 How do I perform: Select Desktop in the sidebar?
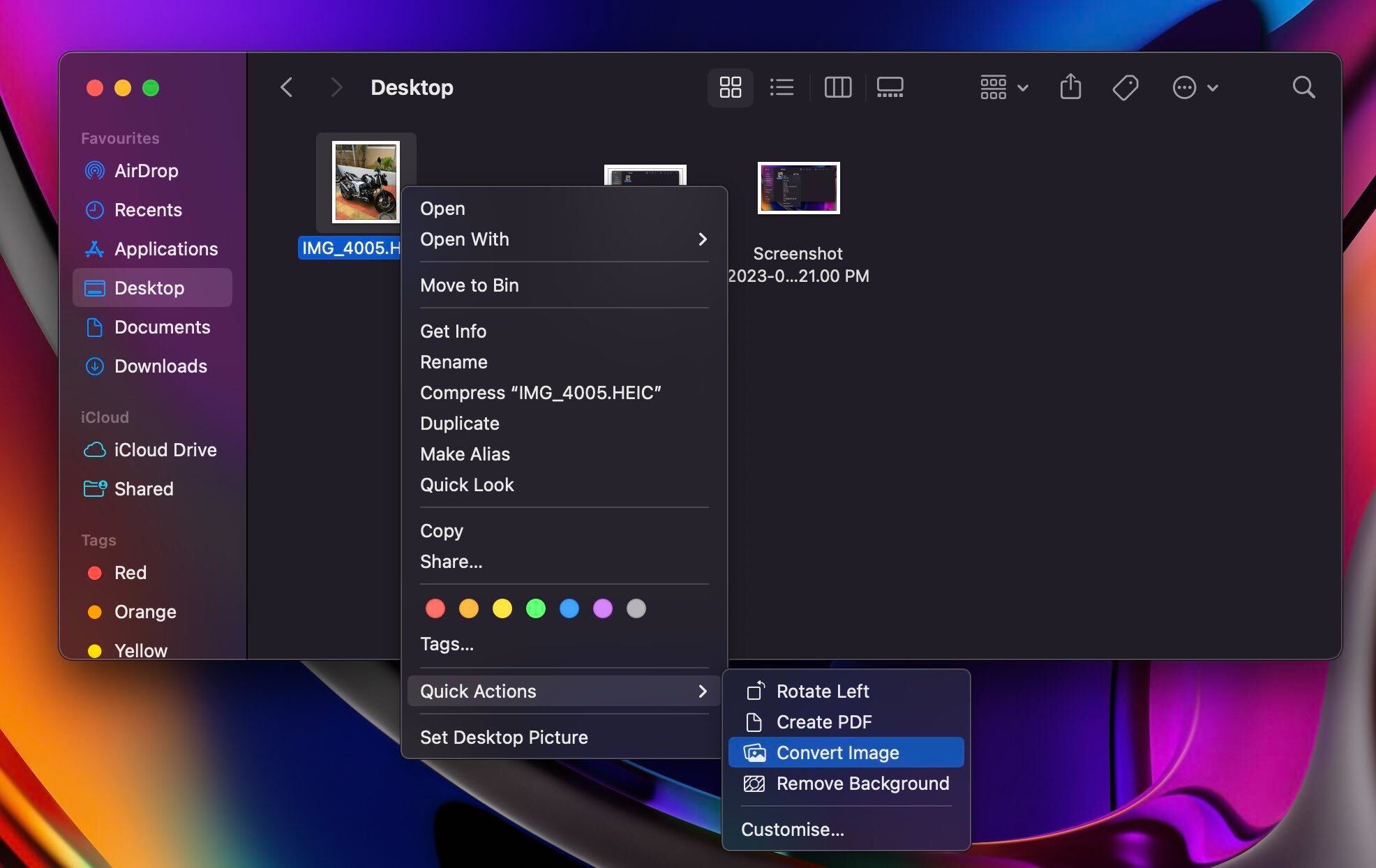152,287
